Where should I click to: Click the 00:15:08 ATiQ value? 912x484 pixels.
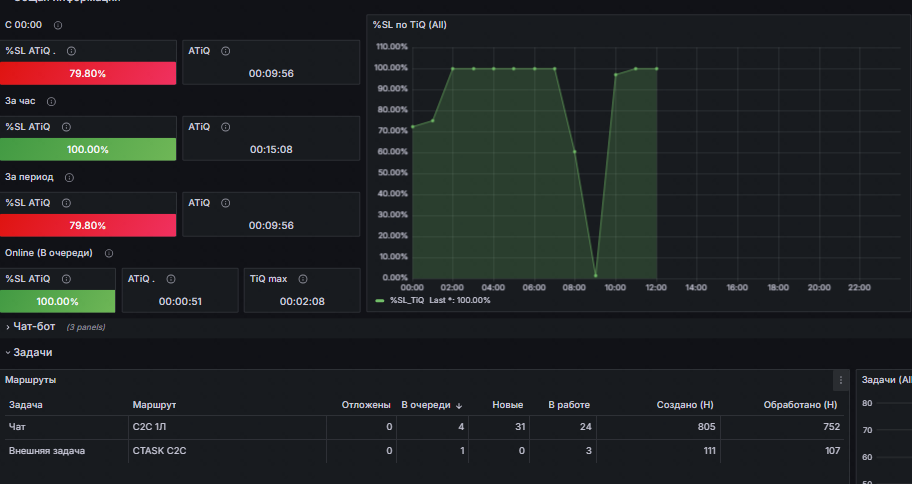tap(271, 150)
